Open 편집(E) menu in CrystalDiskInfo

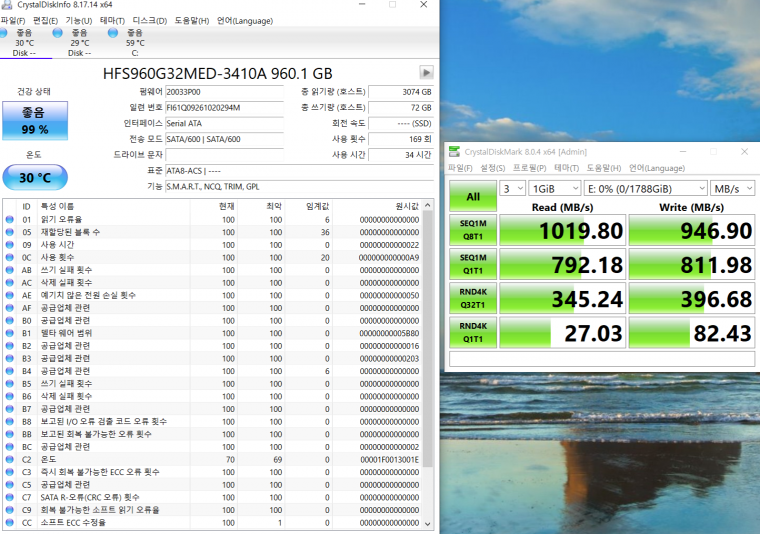click(45, 20)
